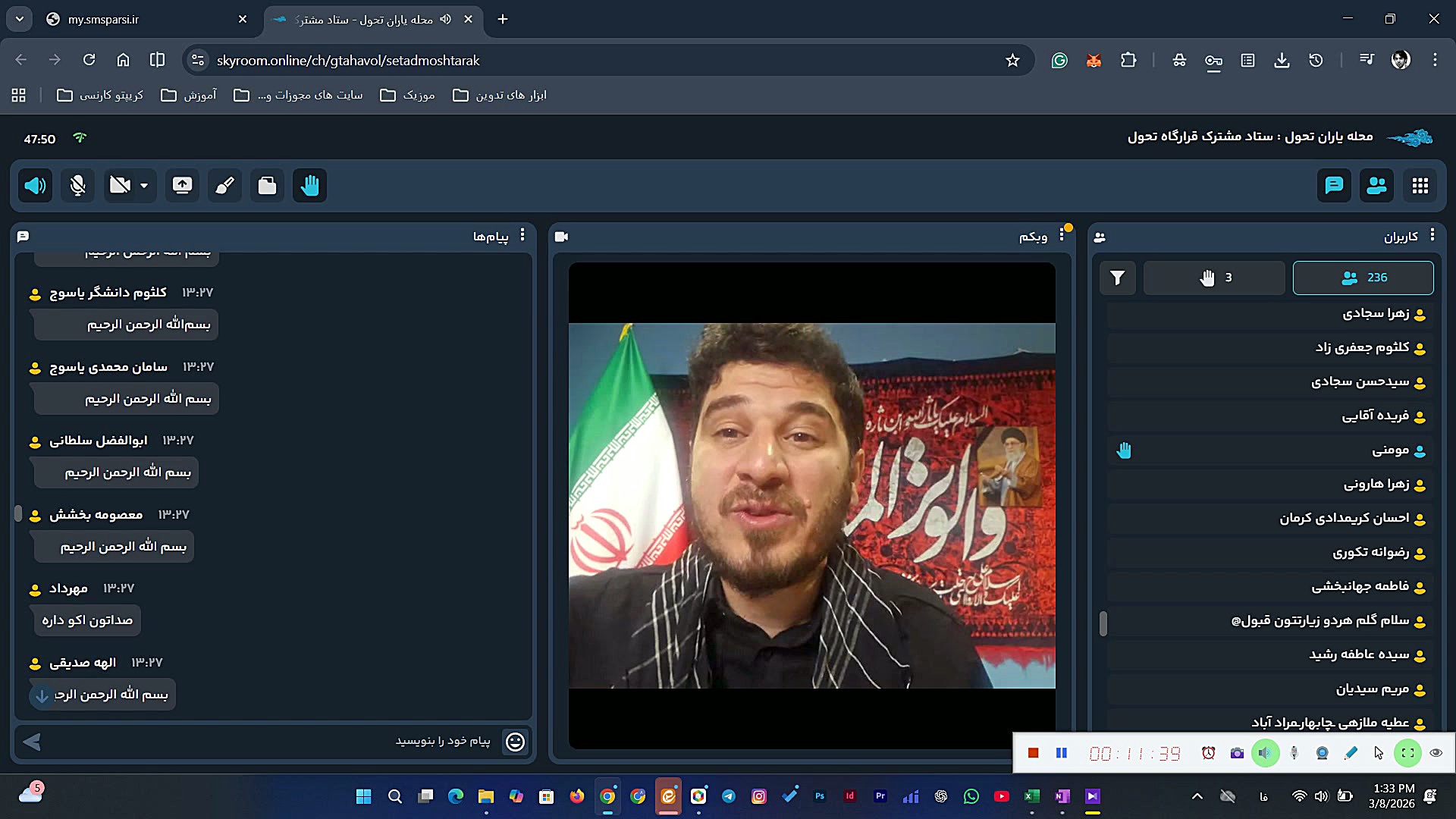Screen dimensions: 1456x819
Task: Select user احسان کریمدادی کرمان
Action: click(x=1269, y=519)
